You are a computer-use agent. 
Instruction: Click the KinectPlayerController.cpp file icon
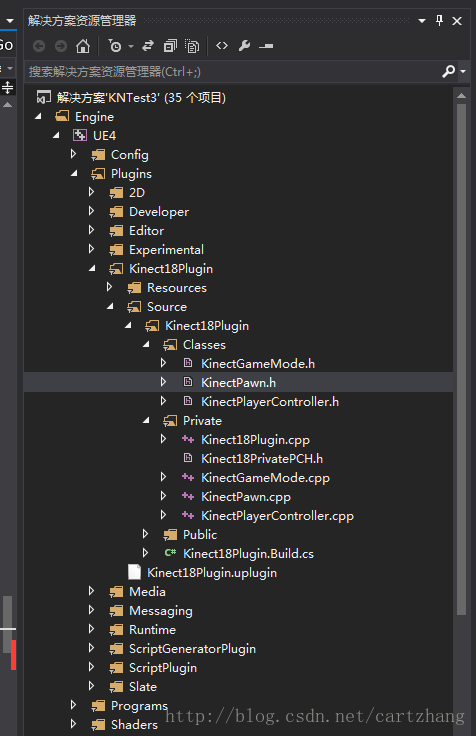pos(188,515)
